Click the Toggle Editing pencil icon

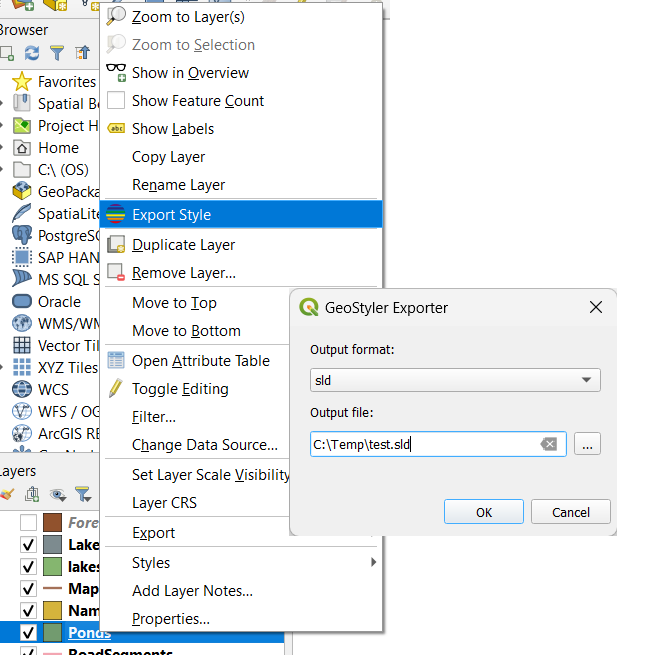116,389
